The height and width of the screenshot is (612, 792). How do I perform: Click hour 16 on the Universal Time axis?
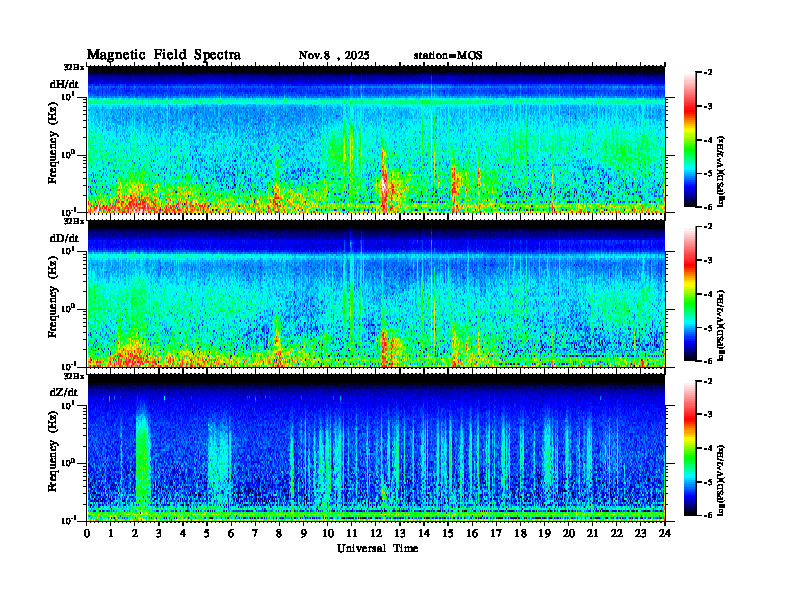point(472,534)
